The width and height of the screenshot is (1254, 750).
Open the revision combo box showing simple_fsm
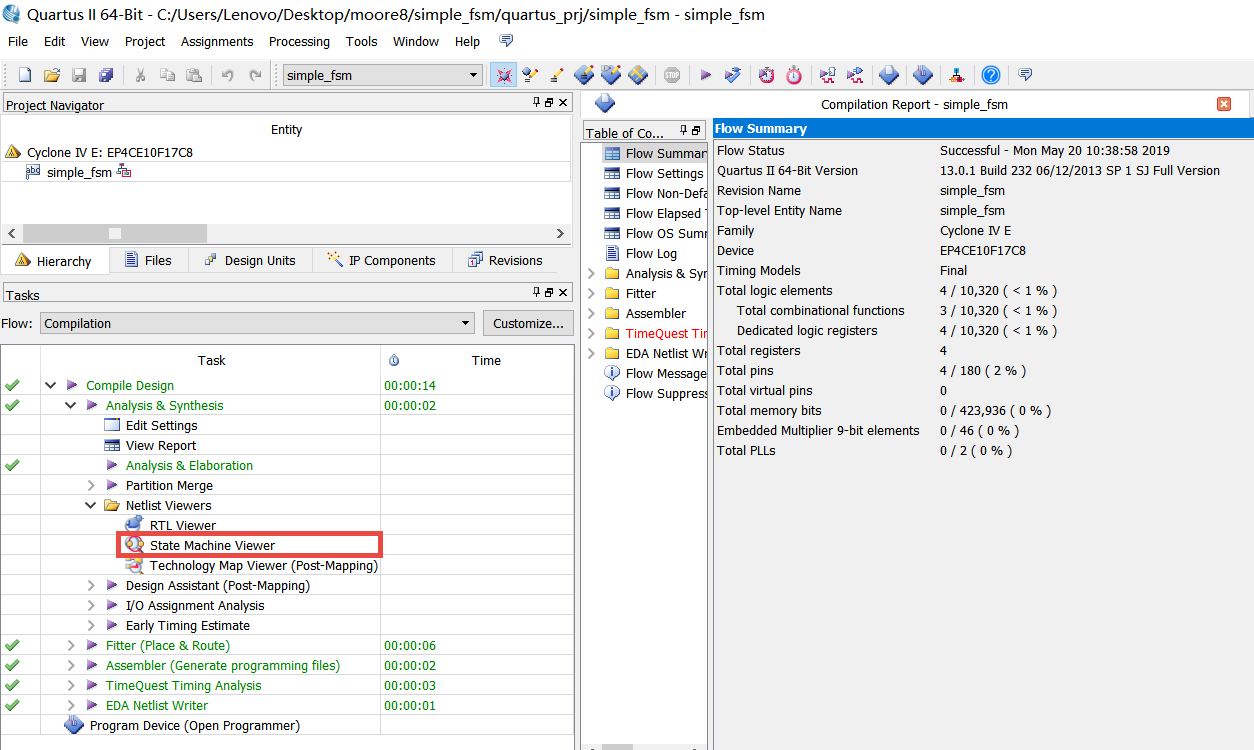(383, 75)
